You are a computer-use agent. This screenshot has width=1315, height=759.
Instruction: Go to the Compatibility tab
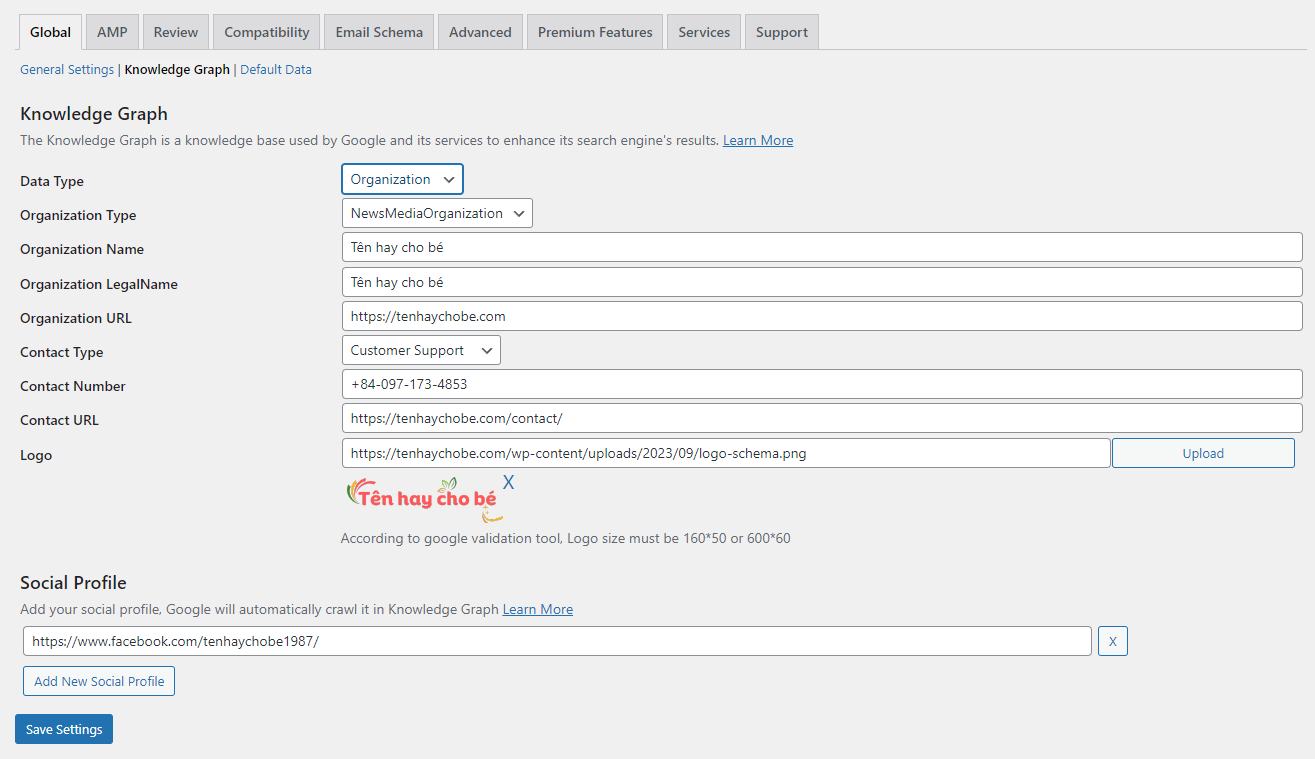coord(266,32)
